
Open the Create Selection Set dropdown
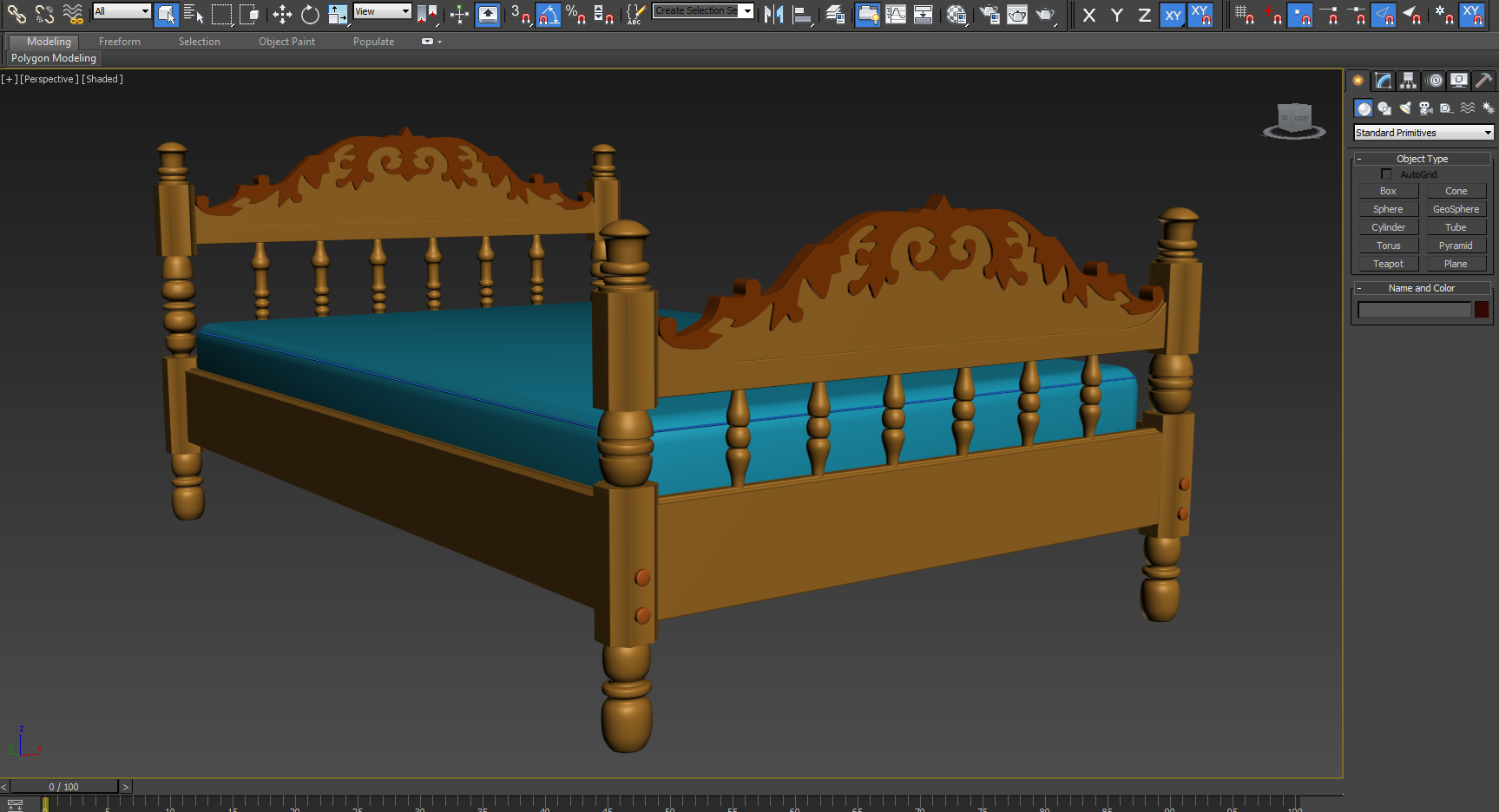[x=703, y=11]
